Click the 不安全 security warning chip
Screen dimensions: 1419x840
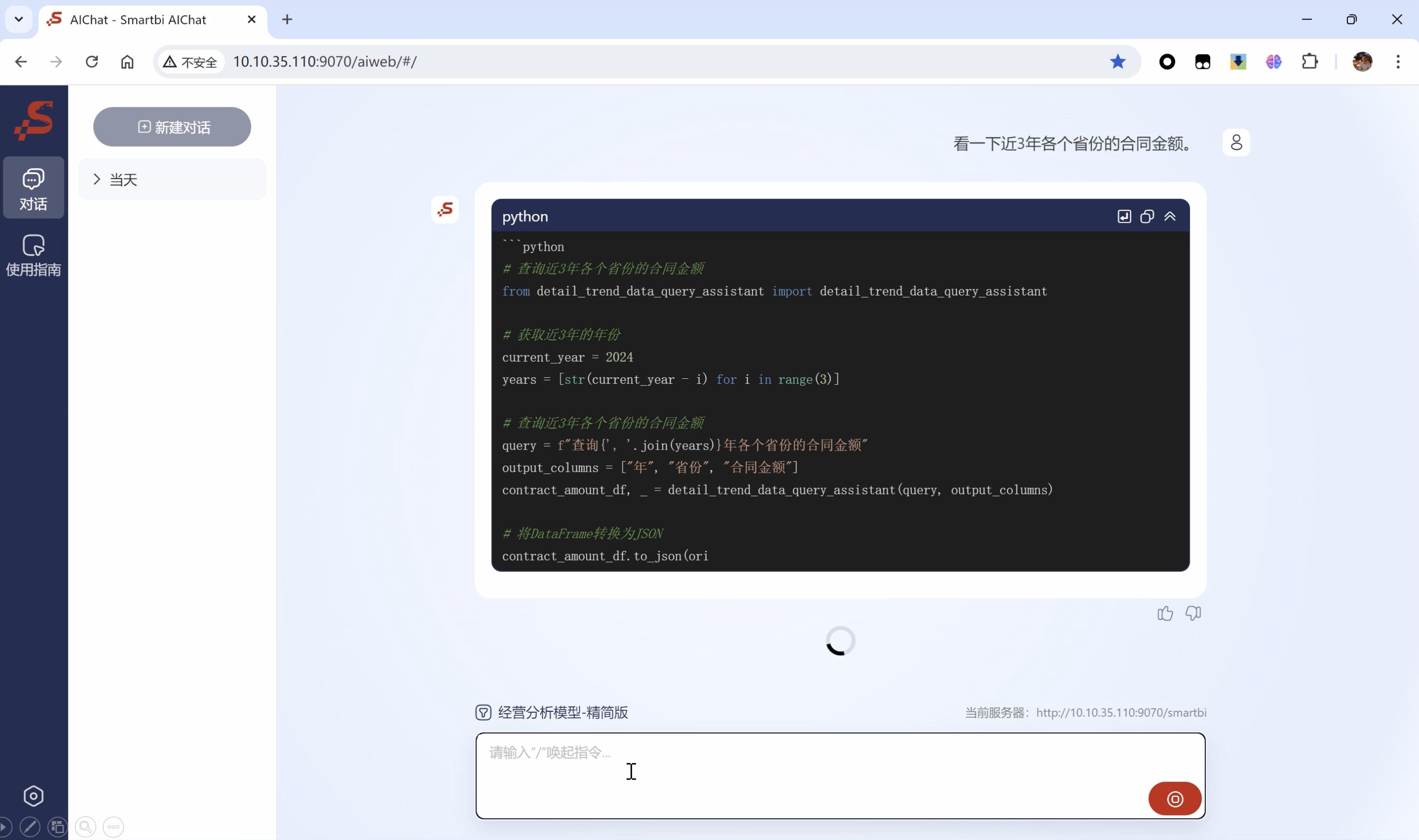pyautogui.click(x=190, y=62)
